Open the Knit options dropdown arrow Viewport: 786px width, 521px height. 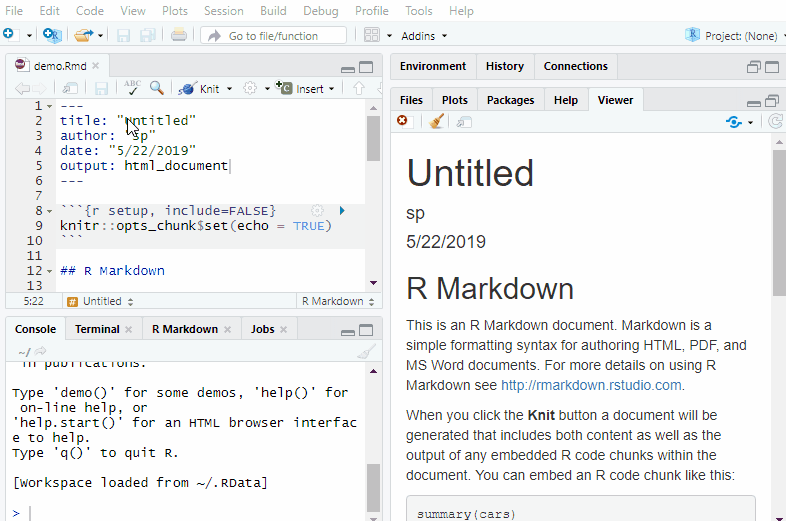point(230,89)
